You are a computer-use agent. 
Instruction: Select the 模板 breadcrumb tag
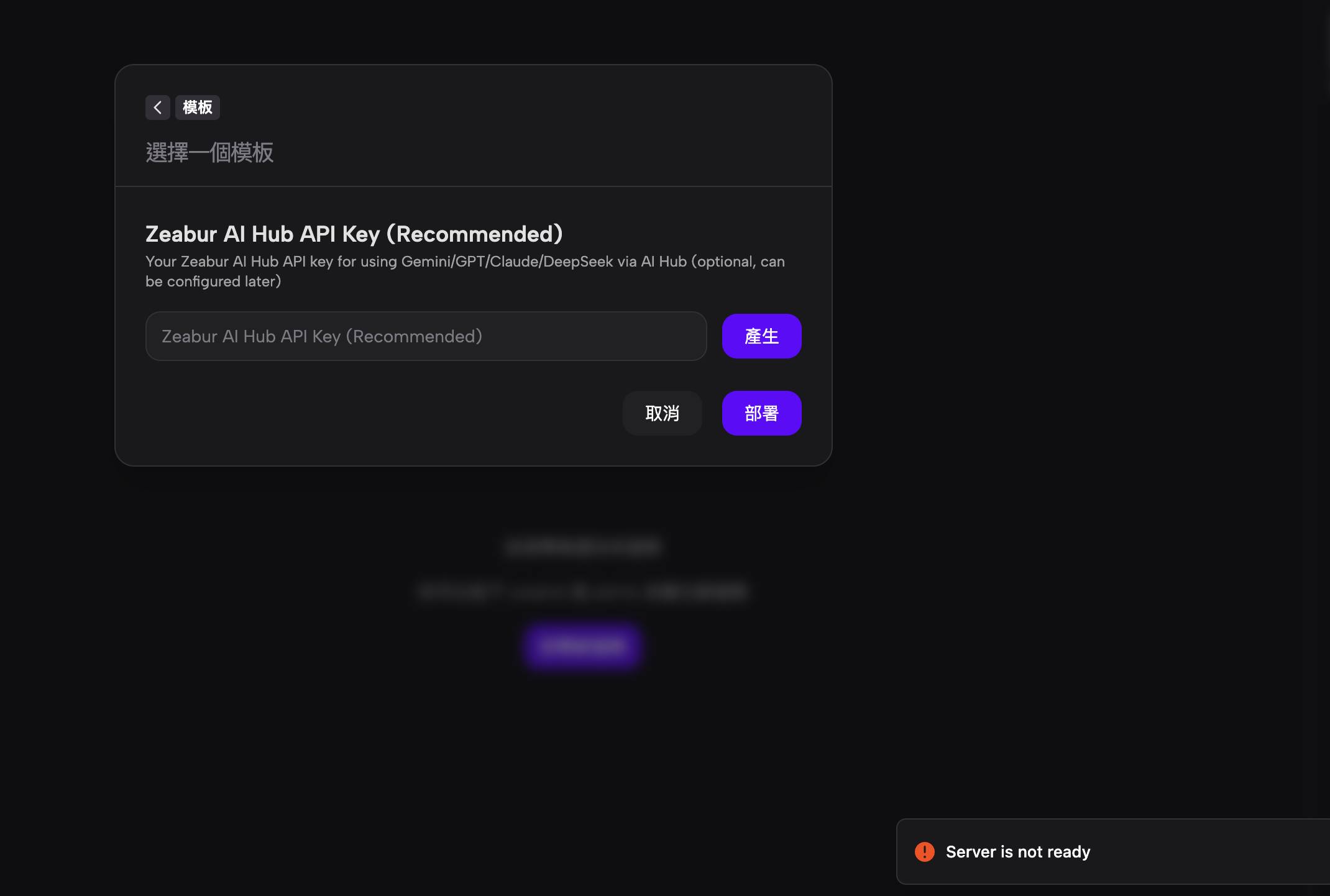click(198, 107)
